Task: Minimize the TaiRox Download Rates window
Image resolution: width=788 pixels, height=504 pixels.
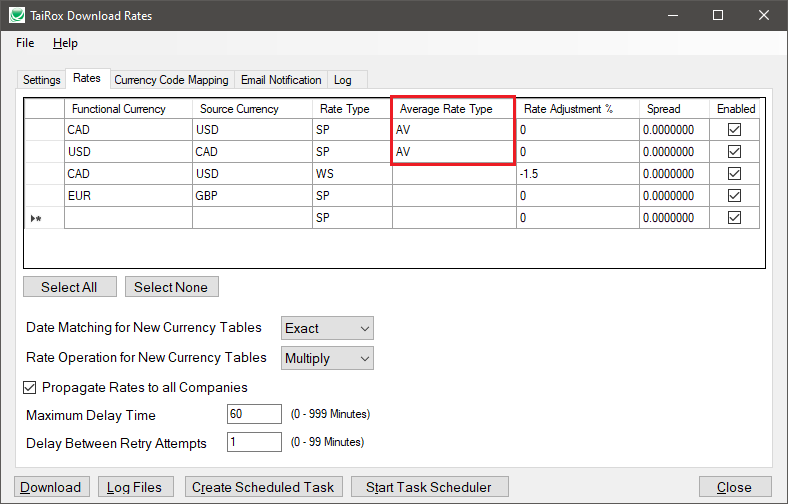Action: click(673, 15)
